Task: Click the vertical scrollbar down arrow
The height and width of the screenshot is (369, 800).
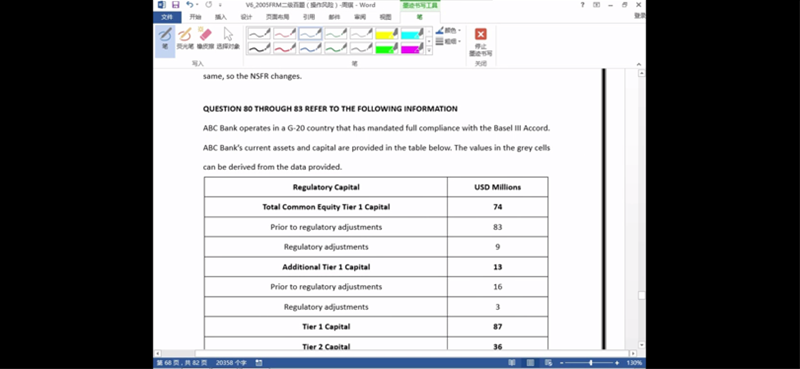Action: pos(641,345)
